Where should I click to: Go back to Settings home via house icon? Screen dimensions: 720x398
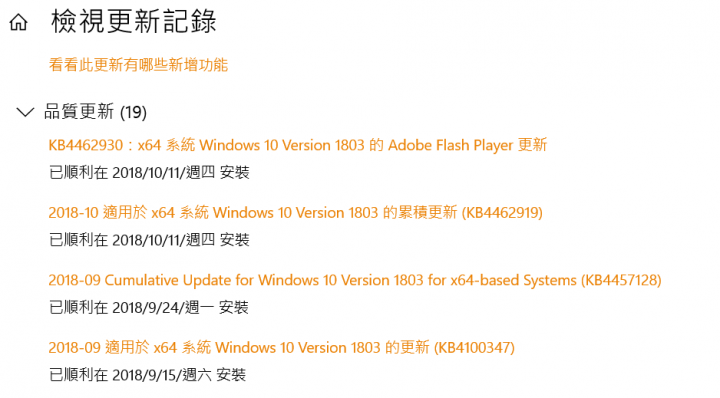[x=18, y=22]
